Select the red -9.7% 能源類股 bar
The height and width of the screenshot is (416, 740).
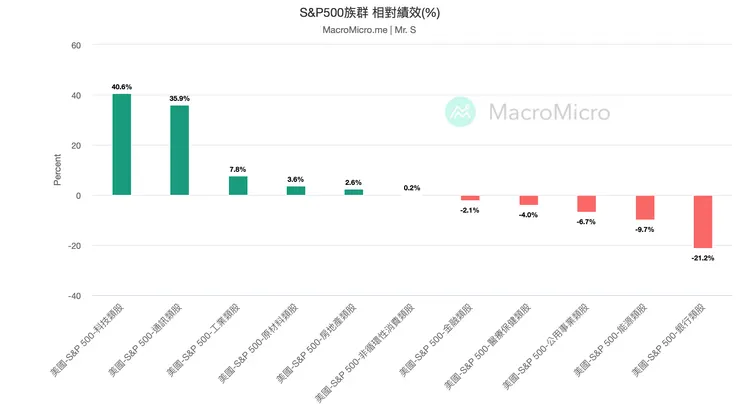[x=645, y=207]
